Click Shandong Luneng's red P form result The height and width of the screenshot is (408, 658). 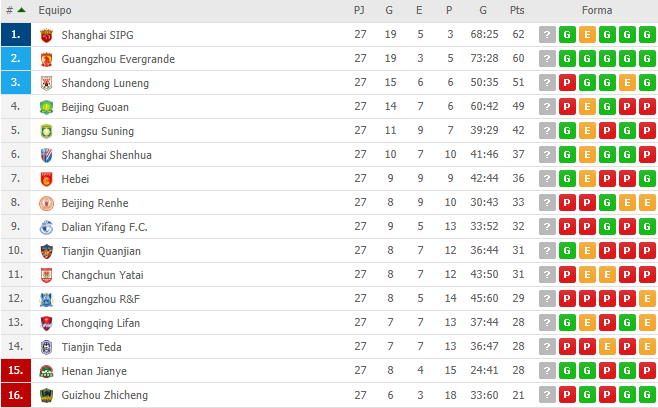click(x=567, y=83)
